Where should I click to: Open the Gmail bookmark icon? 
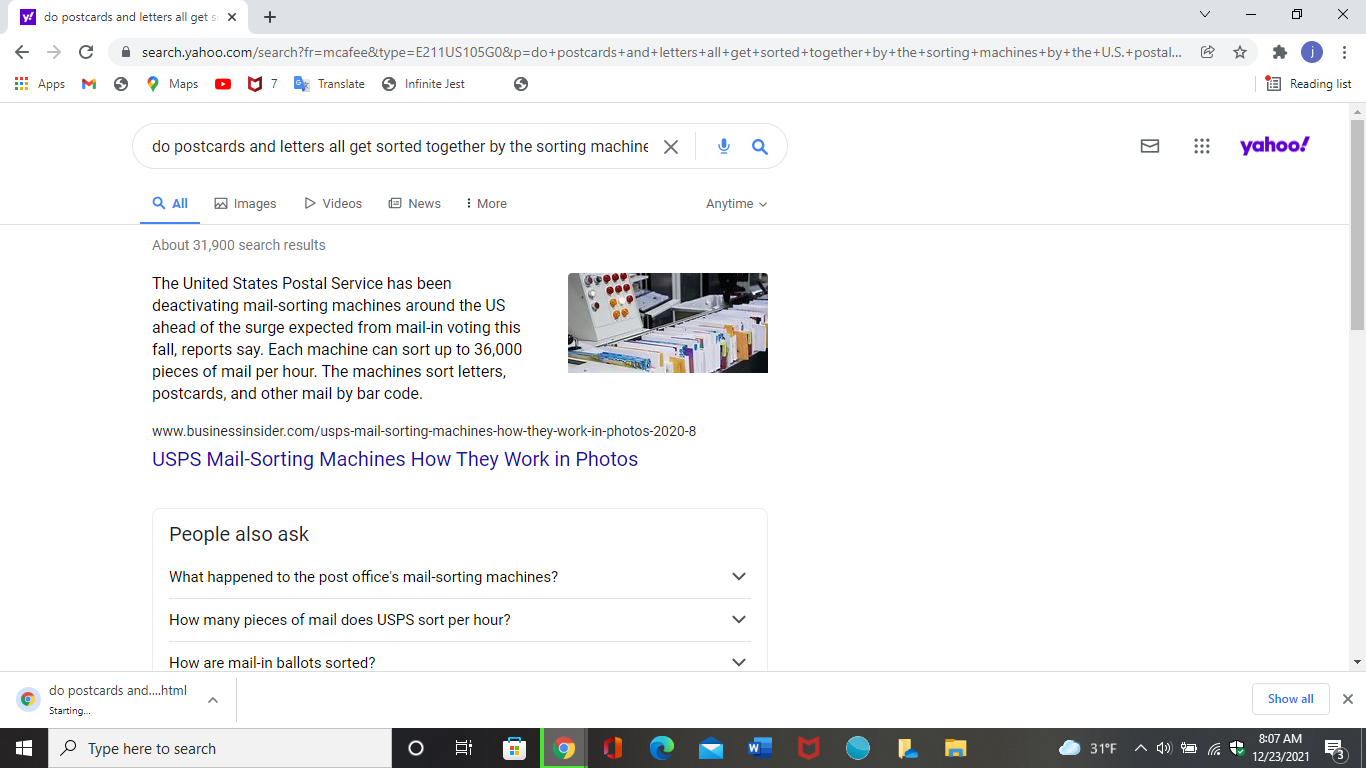click(89, 84)
